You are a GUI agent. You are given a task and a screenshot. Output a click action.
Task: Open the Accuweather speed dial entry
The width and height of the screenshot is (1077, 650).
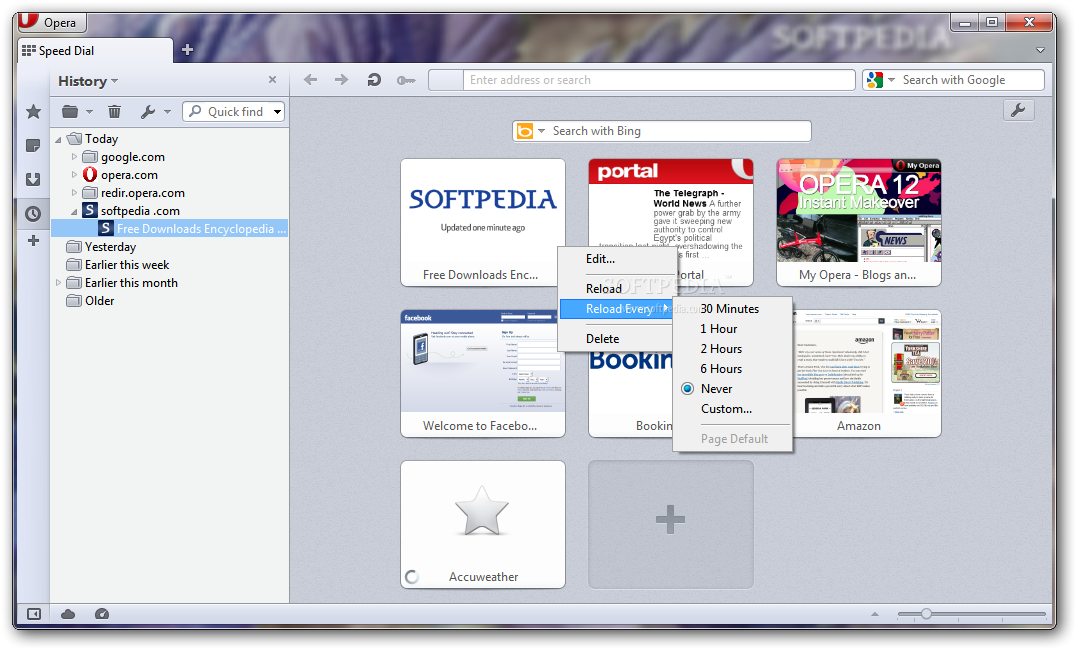(483, 524)
